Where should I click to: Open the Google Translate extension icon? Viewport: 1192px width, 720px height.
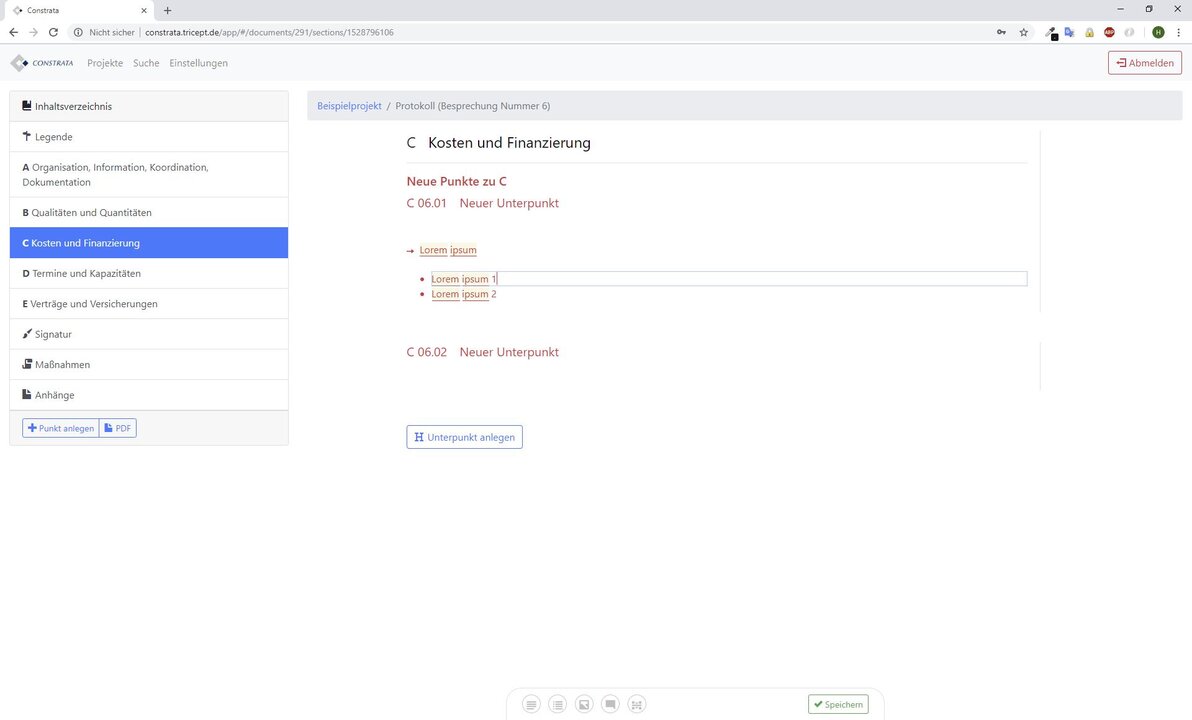1069,32
